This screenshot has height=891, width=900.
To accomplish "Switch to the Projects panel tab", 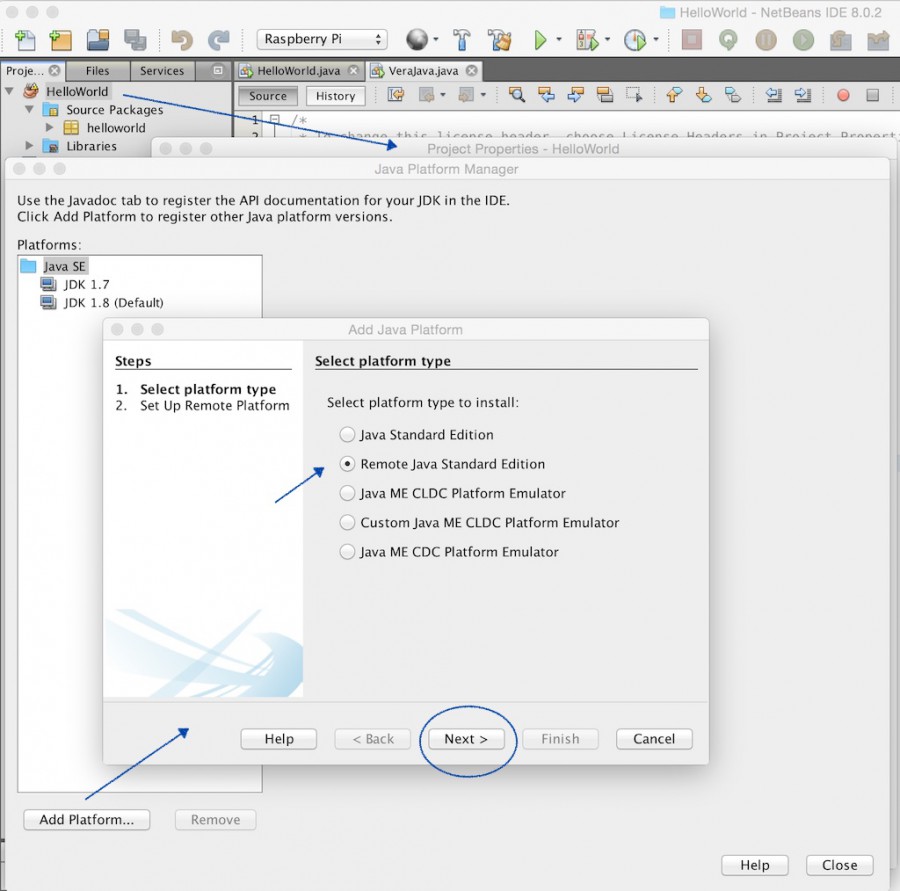I will tap(25, 71).
